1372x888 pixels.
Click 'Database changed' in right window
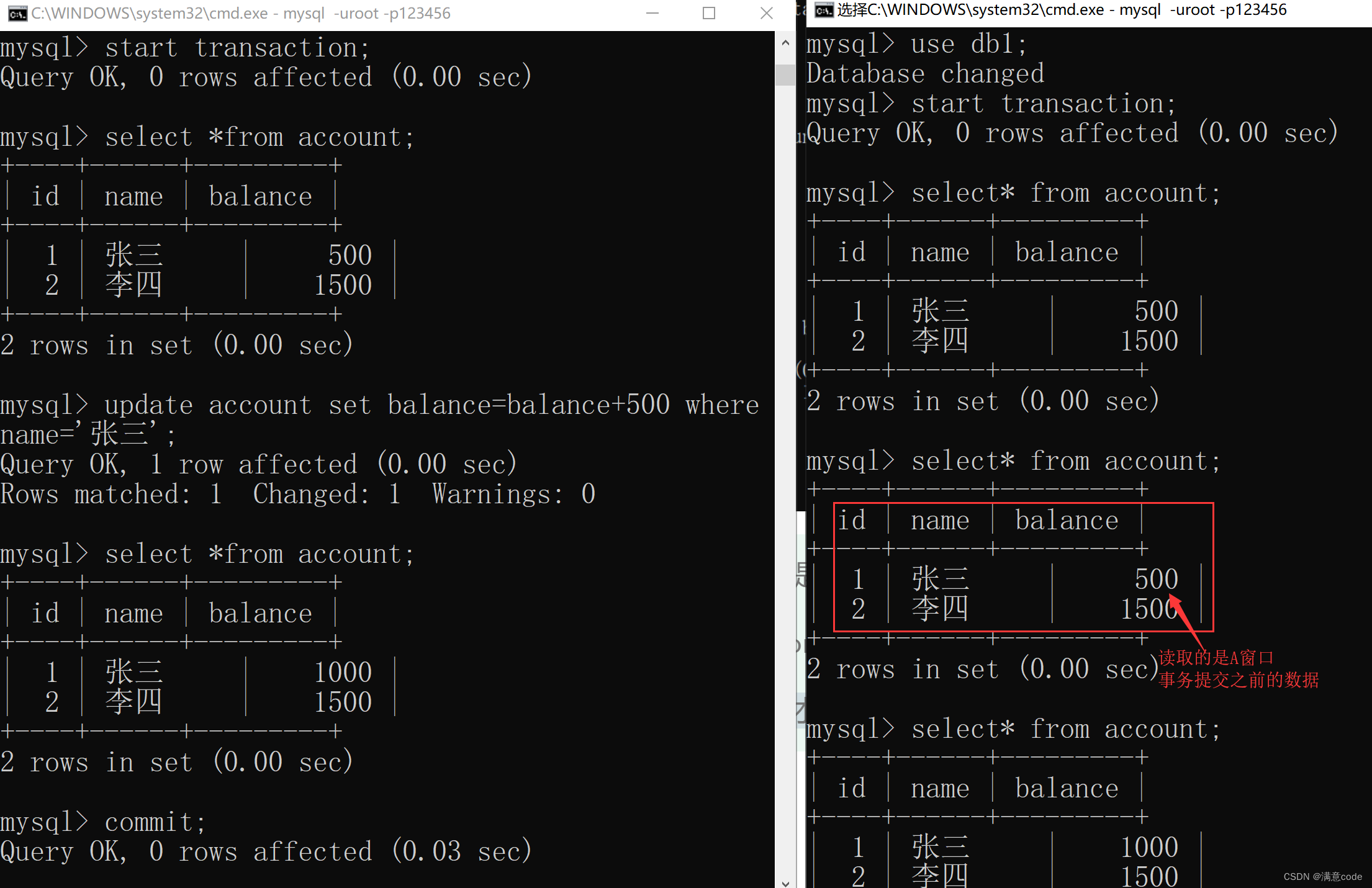point(925,74)
